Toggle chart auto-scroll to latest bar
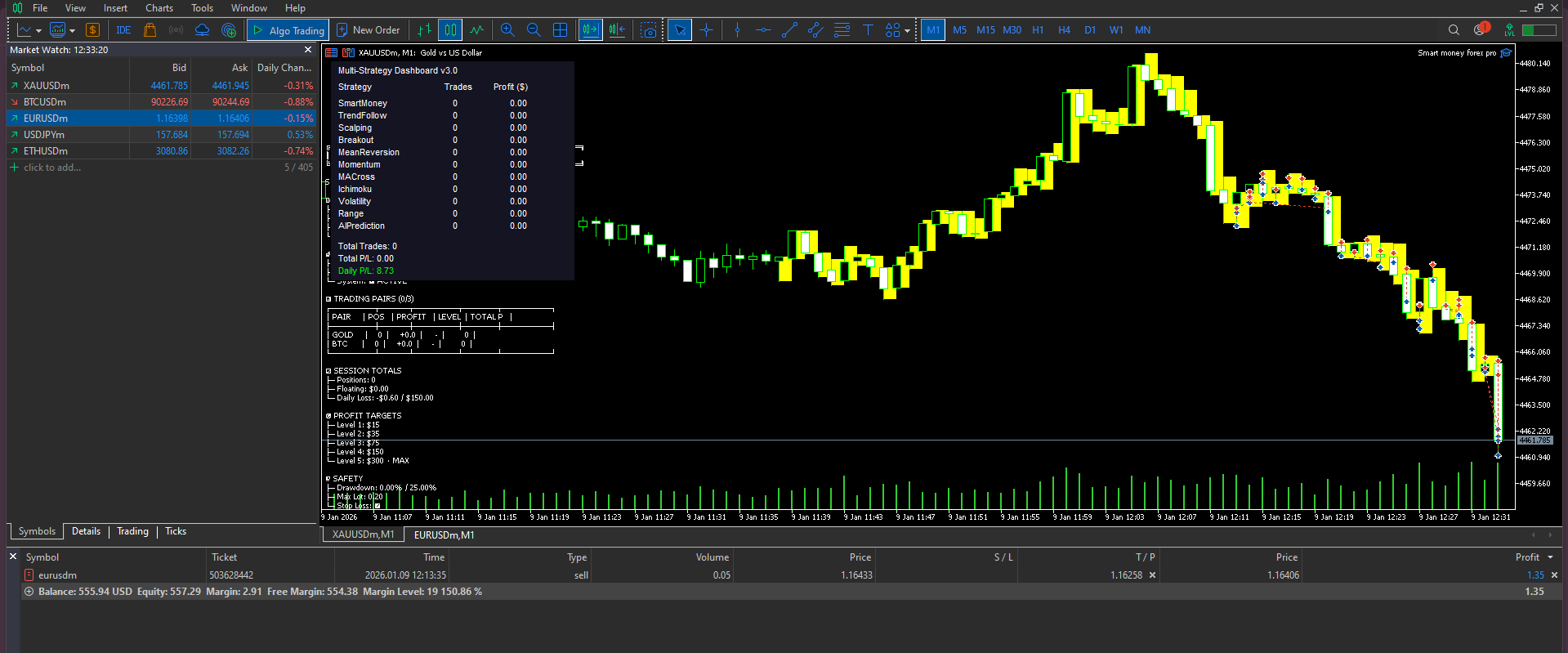Viewport: 1568px width, 653px height. coord(590,30)
